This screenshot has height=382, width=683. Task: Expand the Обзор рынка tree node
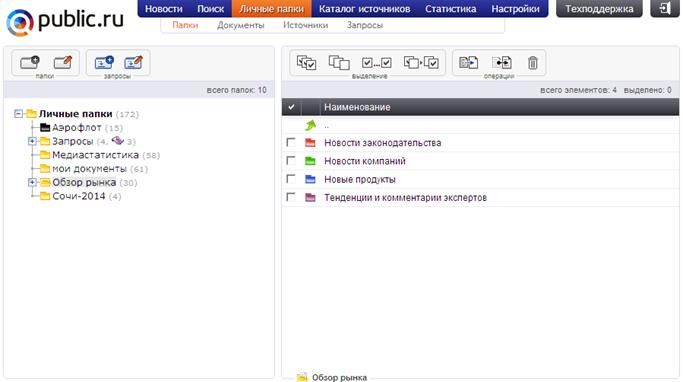tap(32, 182)
